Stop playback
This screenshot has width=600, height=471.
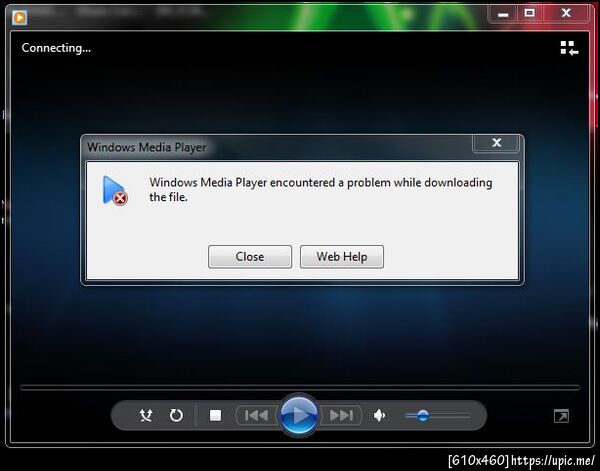point(215,415)
